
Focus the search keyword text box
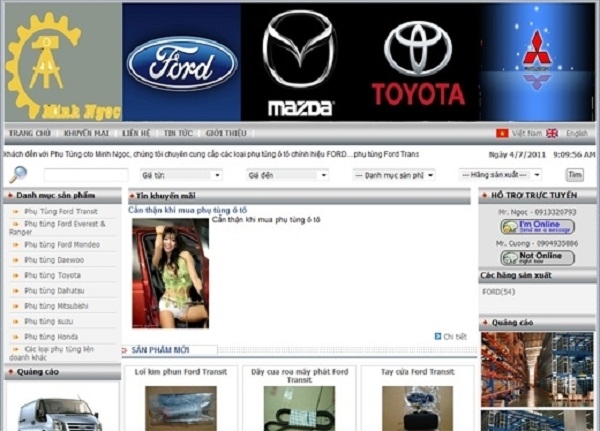pos(86,175)
